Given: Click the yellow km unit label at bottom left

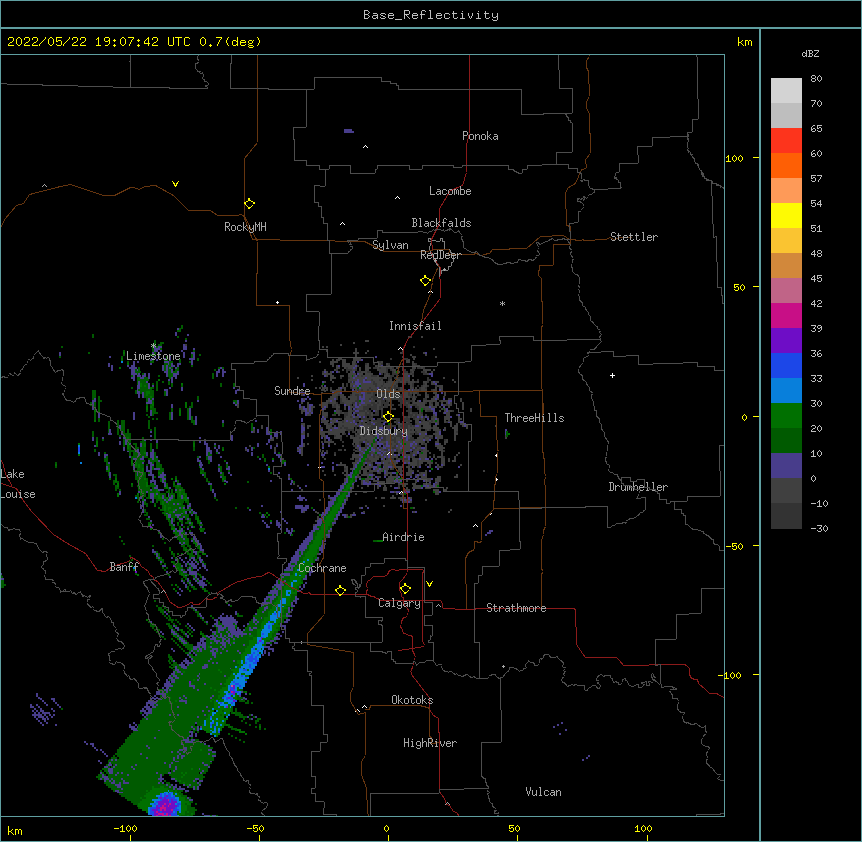Looking at the screenshot, I should pos(15,830).
